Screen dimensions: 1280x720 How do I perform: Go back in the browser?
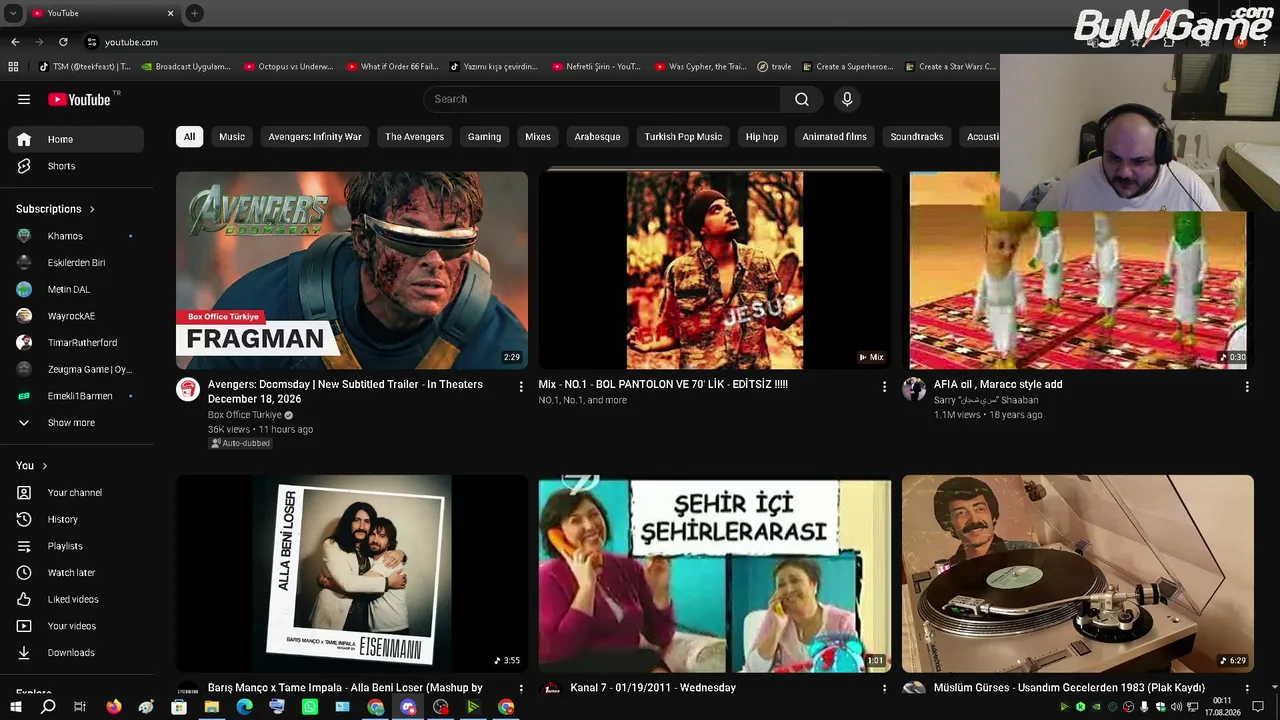[x=15, y=42]
